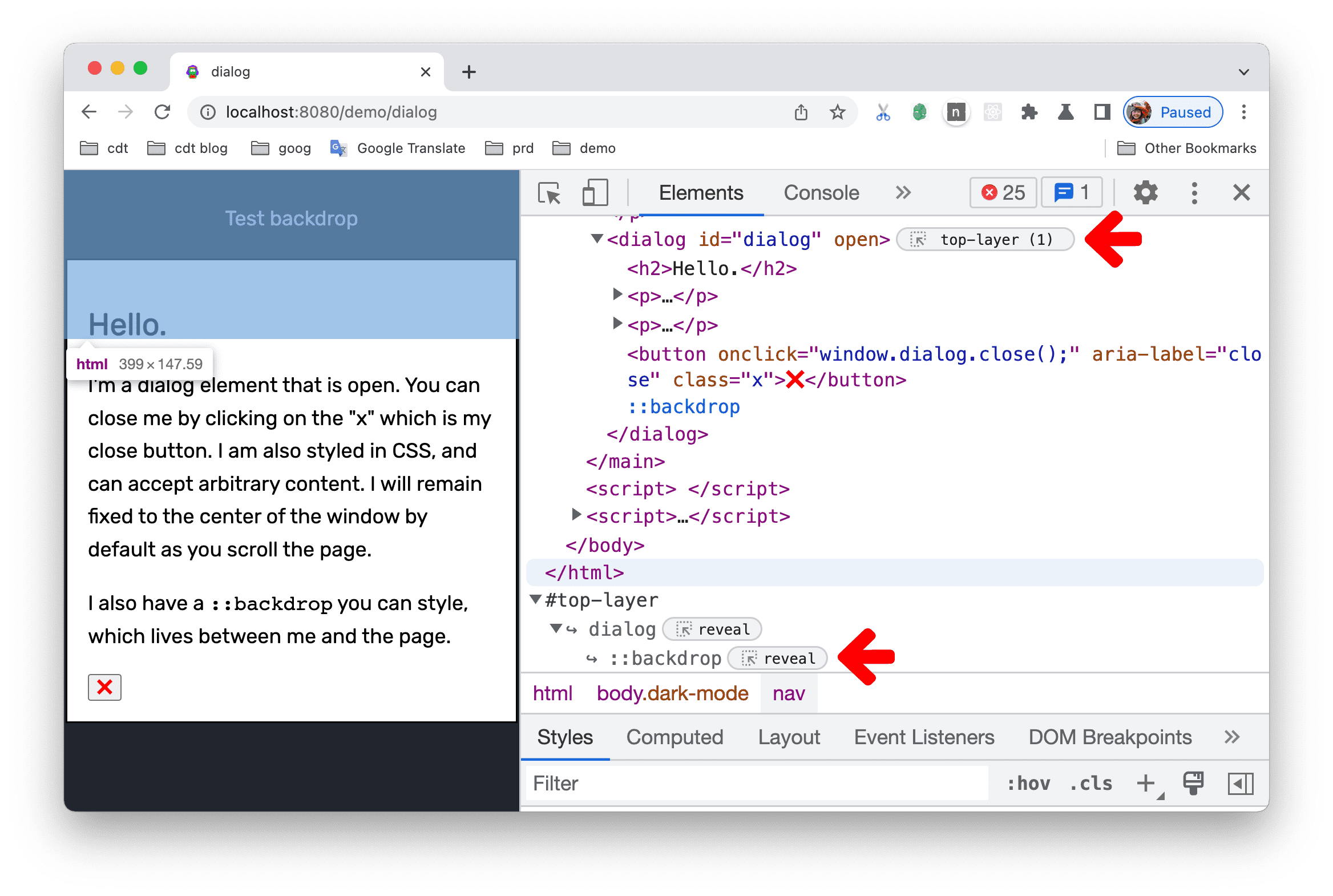
Task: Click the Console panel tab
Action: [x=820, y=192]
